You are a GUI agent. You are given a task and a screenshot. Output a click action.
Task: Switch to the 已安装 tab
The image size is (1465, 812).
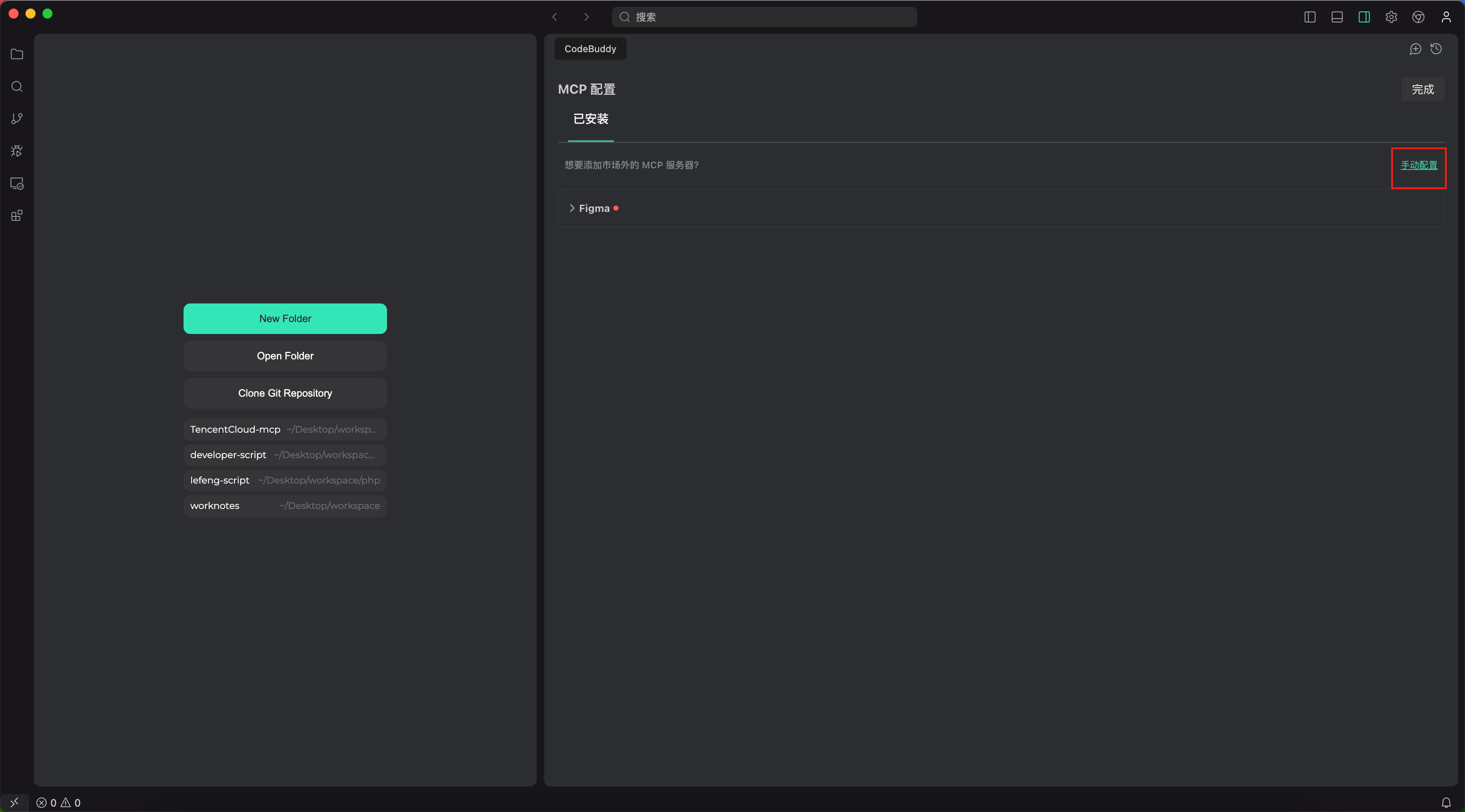pos(590,119)
